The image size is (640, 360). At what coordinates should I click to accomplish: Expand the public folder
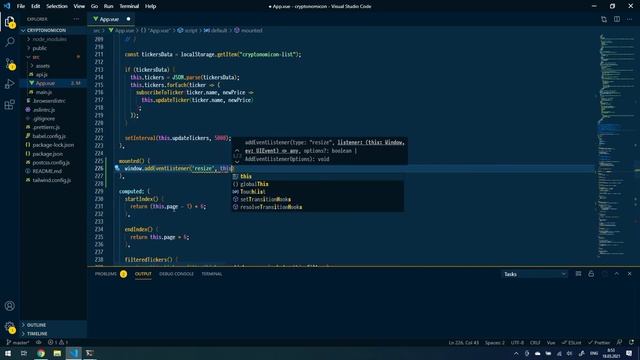click(53, 48)
